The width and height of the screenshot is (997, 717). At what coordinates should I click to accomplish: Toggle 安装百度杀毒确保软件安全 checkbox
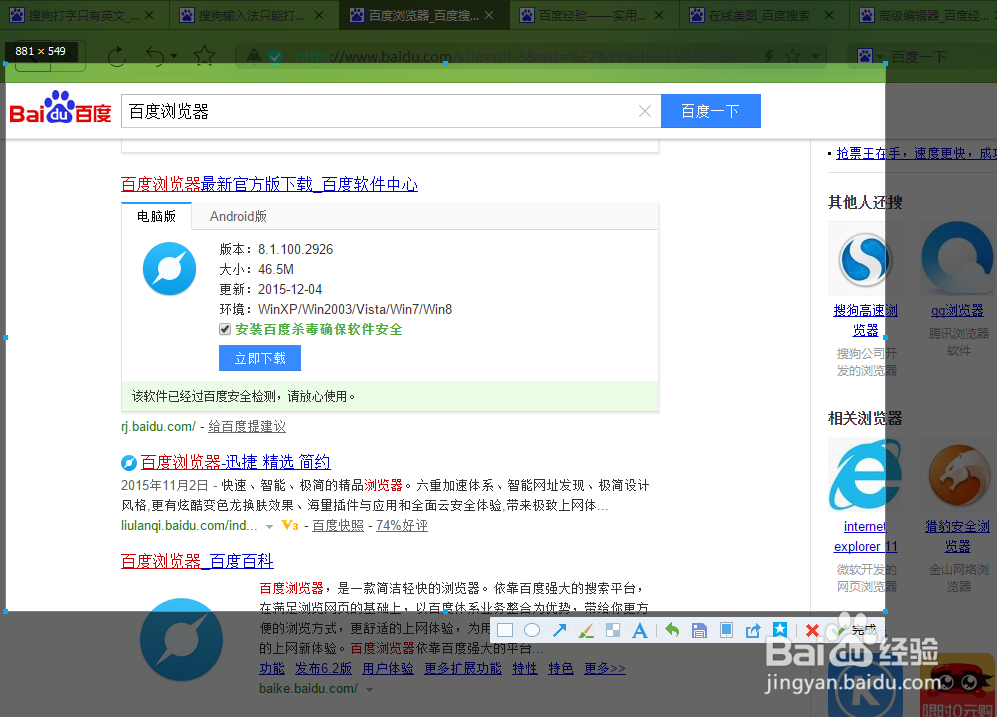tap(224, 329)
